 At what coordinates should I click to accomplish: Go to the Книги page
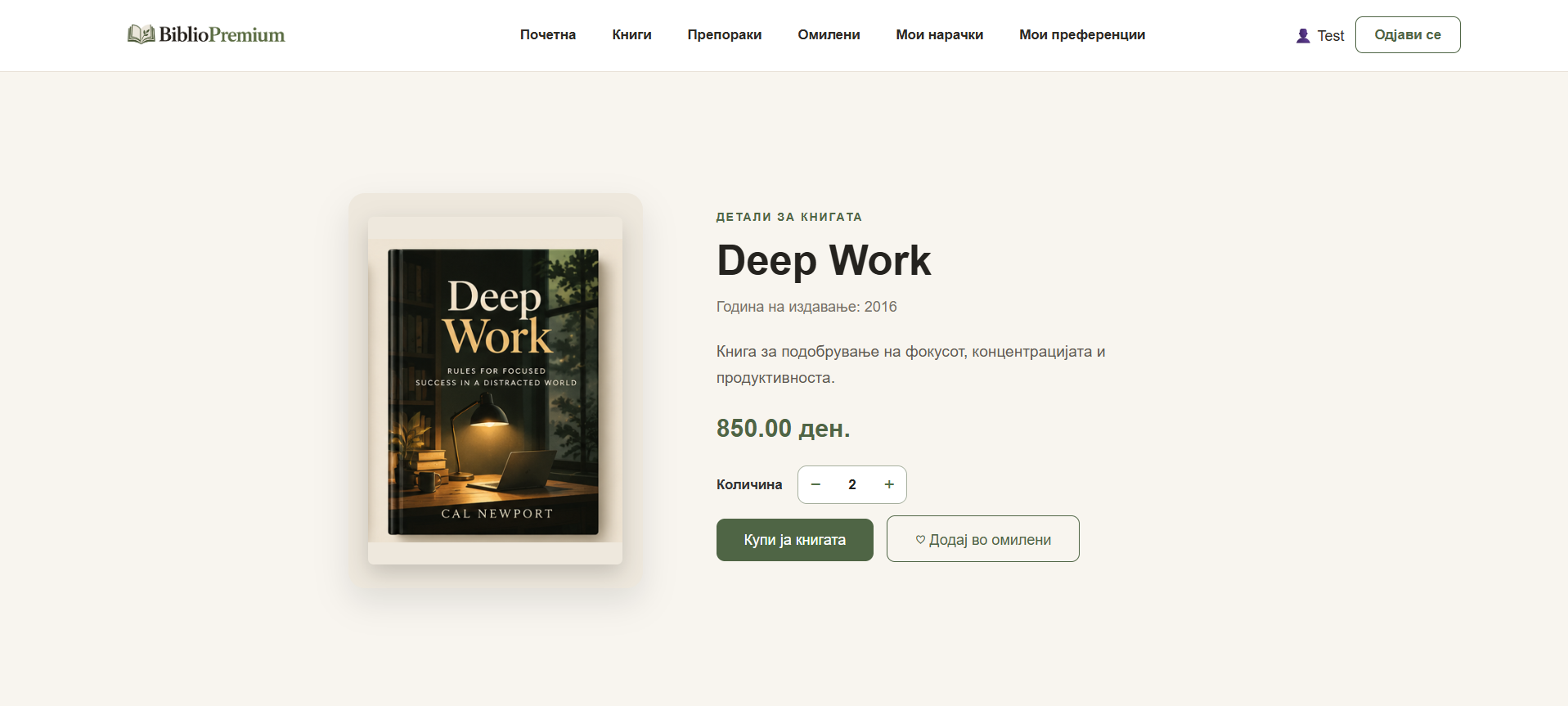(631, 34)
